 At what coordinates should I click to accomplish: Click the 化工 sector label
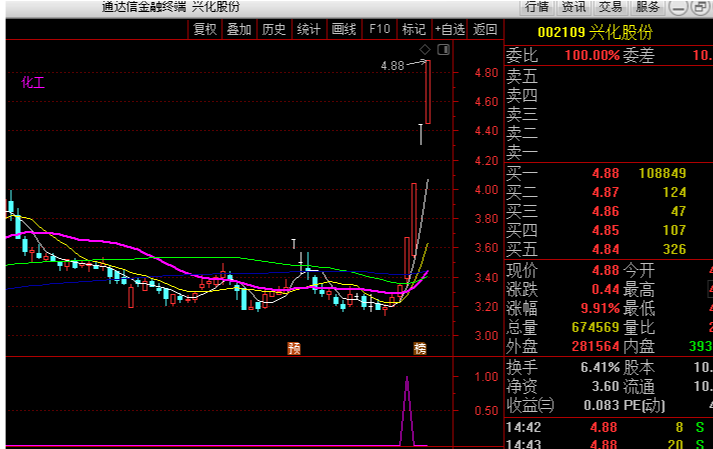33,82
